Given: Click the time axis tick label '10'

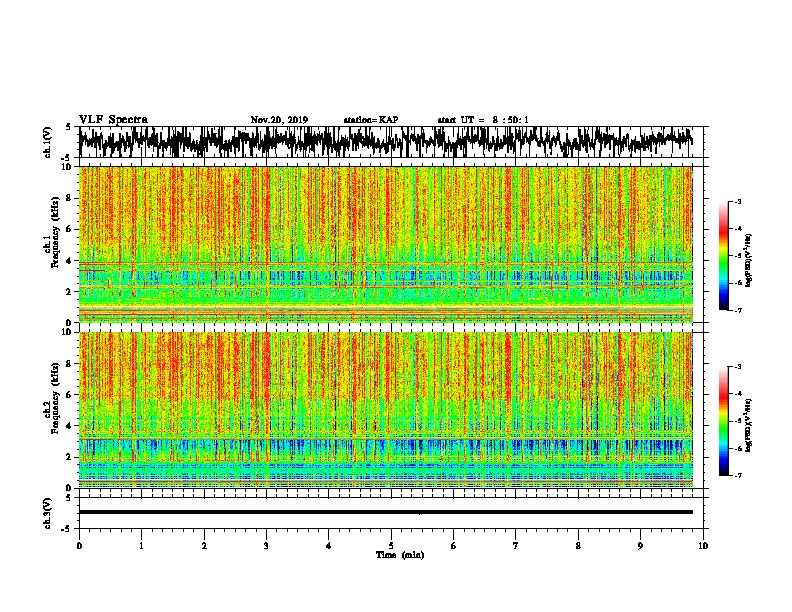Looking at the screenshot, I should pos(703,546).
